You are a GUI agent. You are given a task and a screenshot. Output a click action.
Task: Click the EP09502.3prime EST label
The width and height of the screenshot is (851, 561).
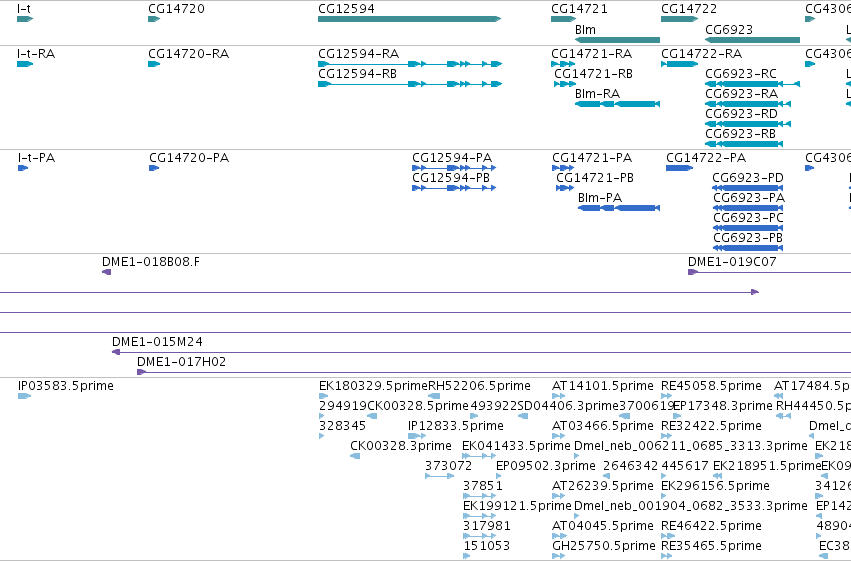[x=546, y=466]
